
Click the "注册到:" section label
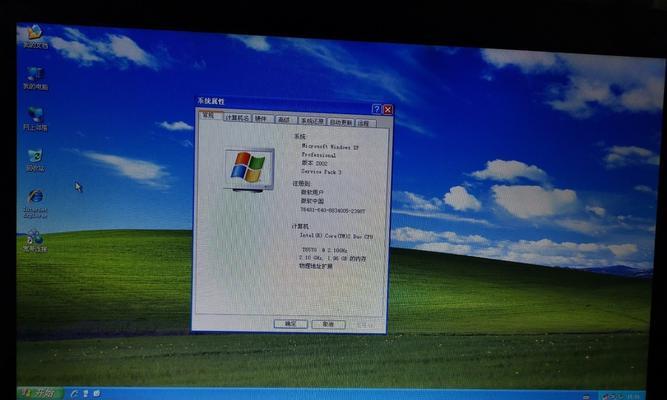(x=301, y=183)
